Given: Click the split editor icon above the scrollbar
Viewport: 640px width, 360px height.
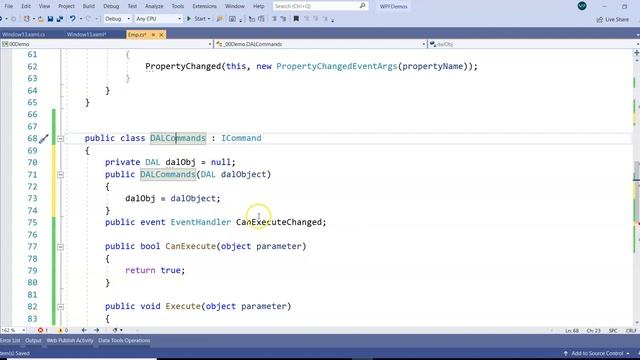Looking at the screenshot, I should (636, 53).
